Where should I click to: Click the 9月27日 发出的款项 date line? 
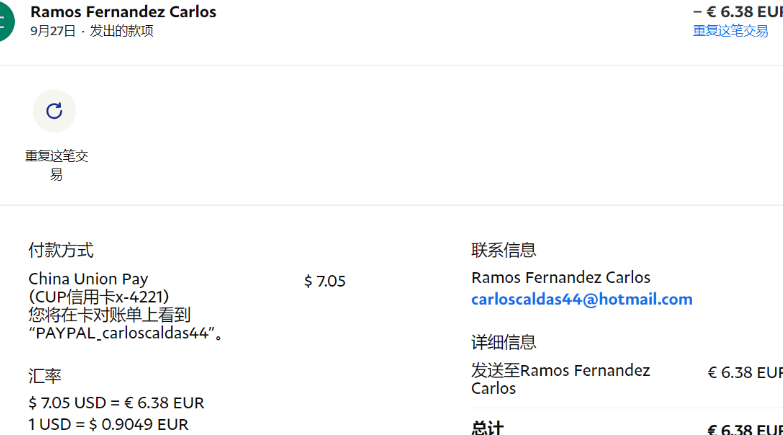coord(92,31)
